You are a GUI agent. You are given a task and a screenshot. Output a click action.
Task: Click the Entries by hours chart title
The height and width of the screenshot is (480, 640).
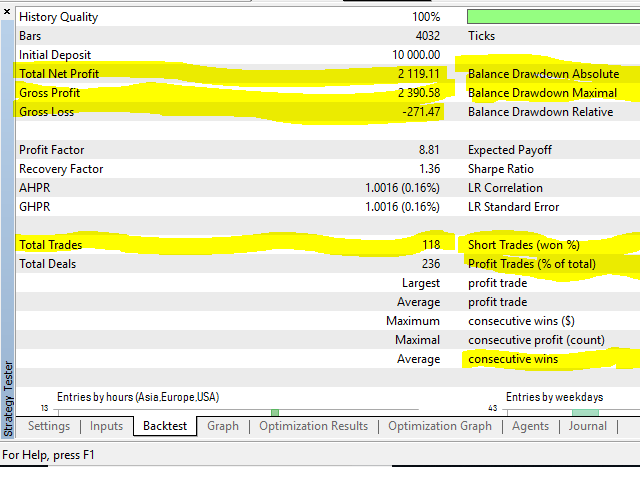138,397
